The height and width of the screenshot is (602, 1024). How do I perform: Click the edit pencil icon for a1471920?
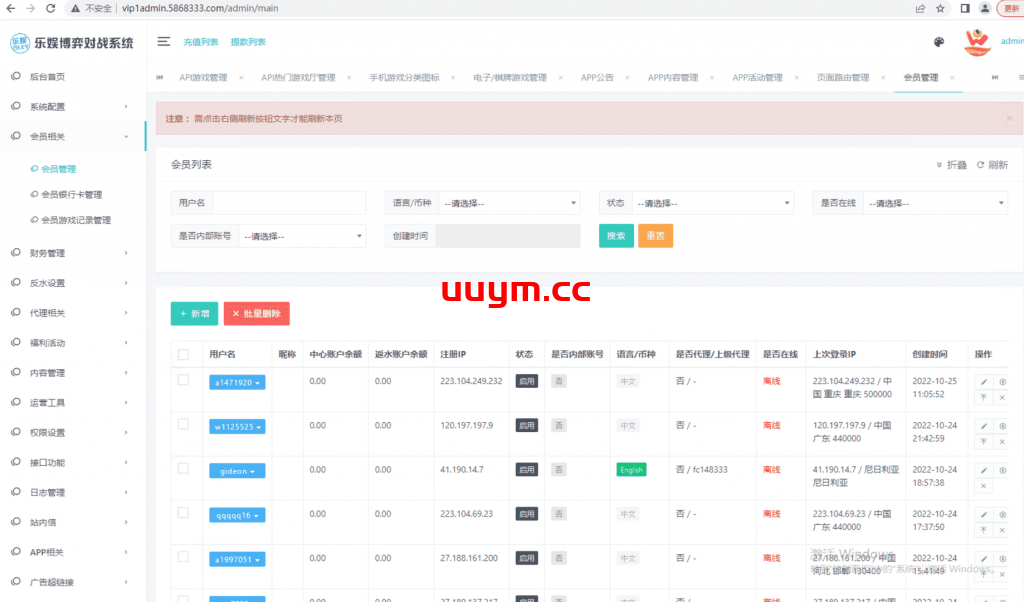[x=983, y=382]
